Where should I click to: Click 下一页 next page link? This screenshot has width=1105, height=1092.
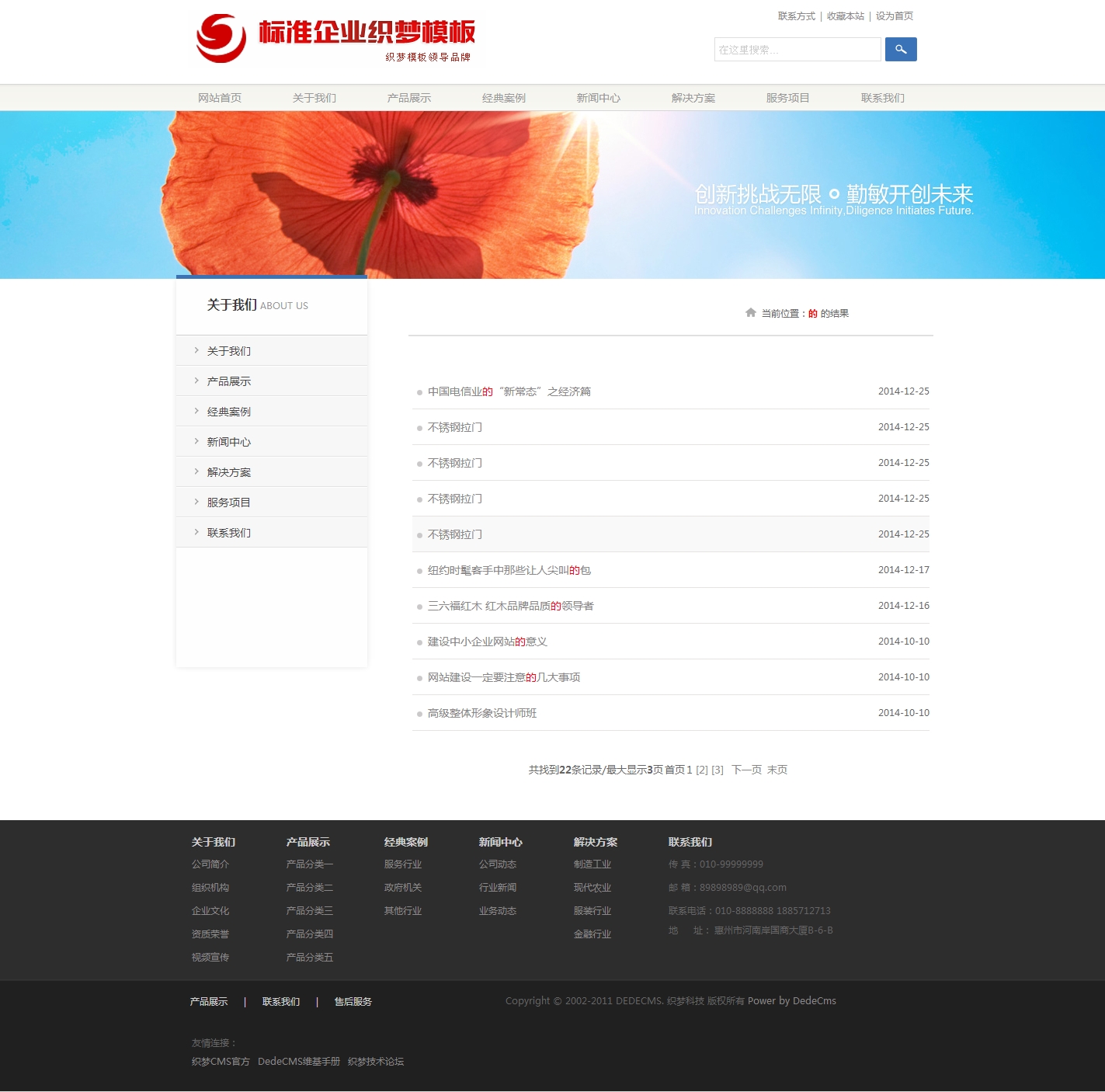coord(746,770)
